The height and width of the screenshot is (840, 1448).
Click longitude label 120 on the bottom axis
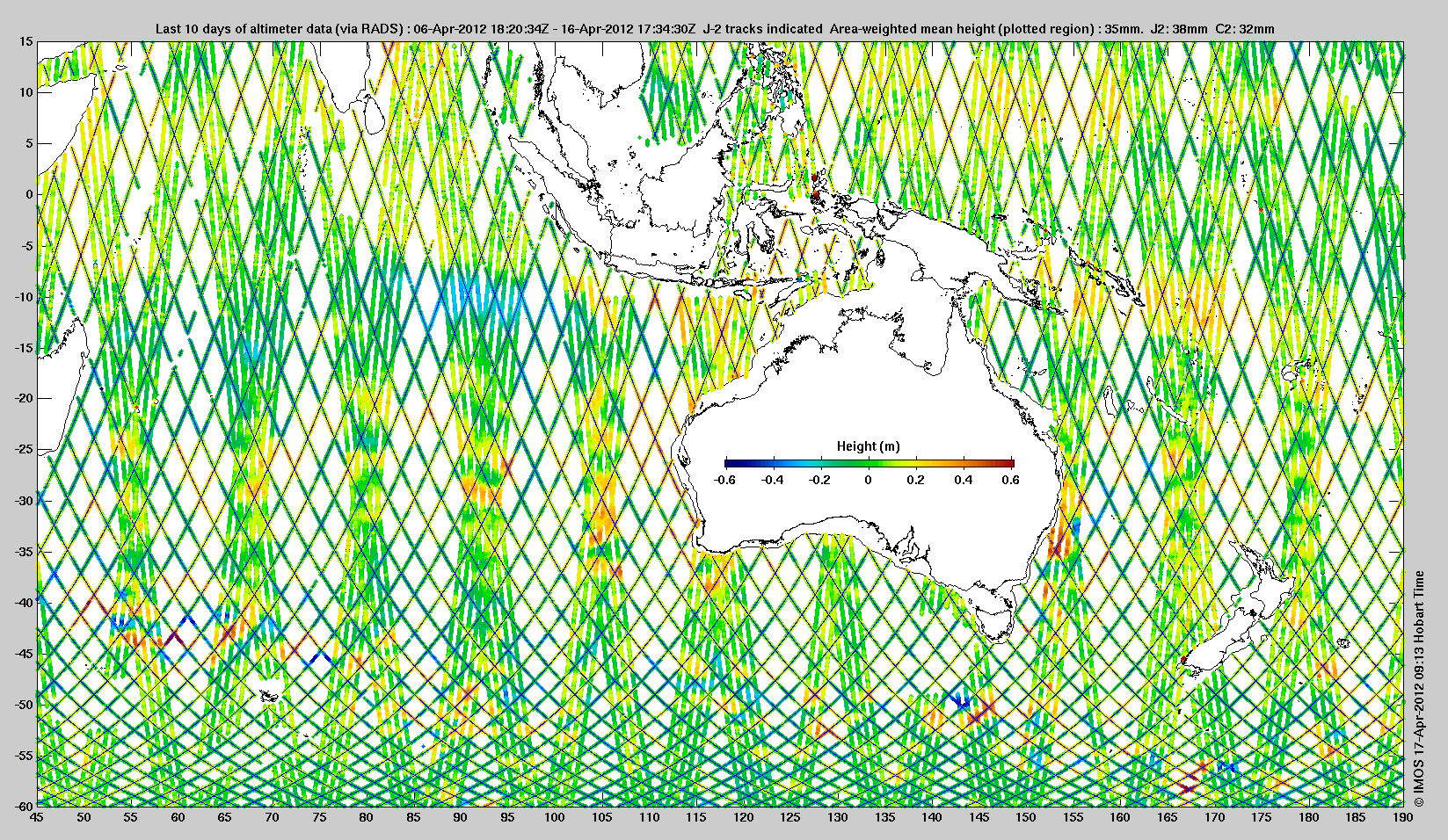743,817
